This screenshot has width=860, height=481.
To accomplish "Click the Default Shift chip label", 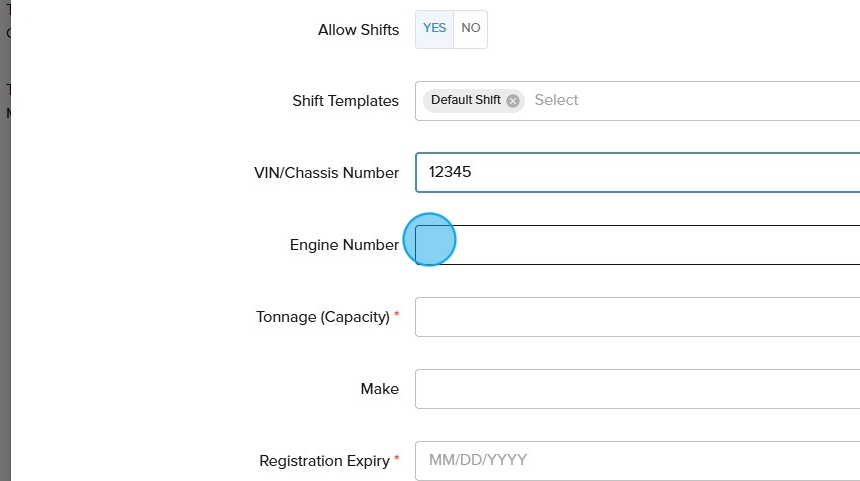I will [x=465, y=101].
